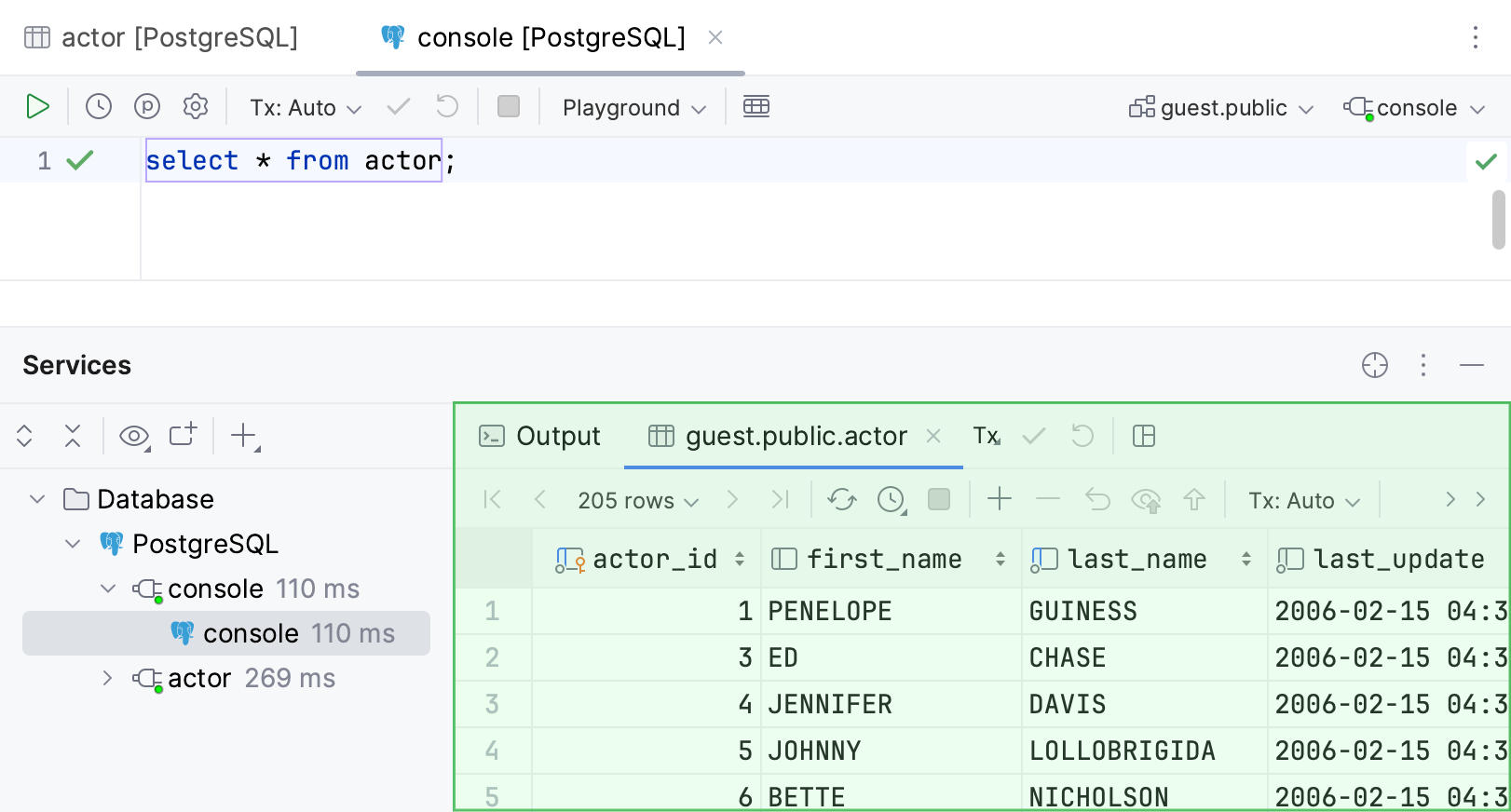1511x812 pixels.
Task: Click the In-Editor Results table icon
Action: coord(755,107)
